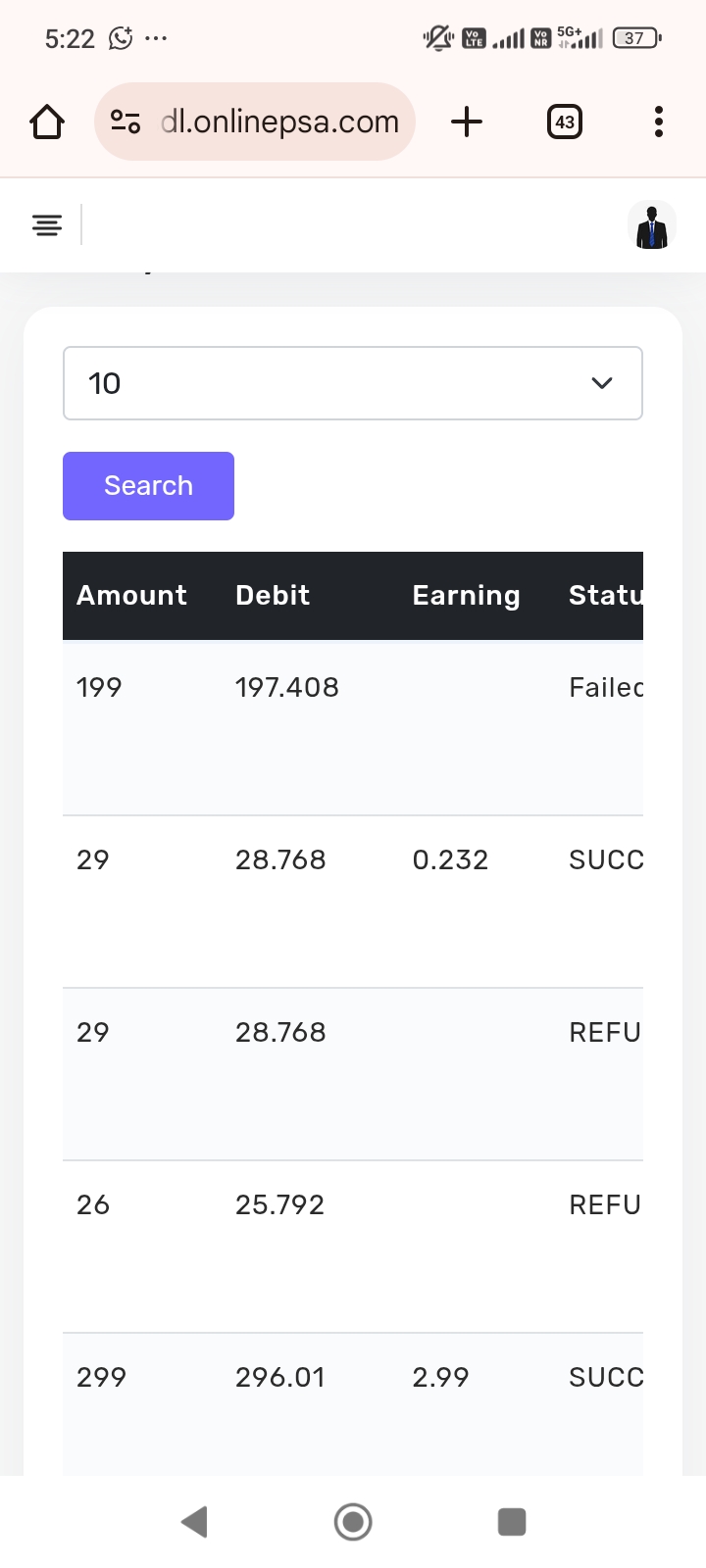Tap the dropdown chevron arrow
This screenshot has height=1568, width=706.
(602, 383)
